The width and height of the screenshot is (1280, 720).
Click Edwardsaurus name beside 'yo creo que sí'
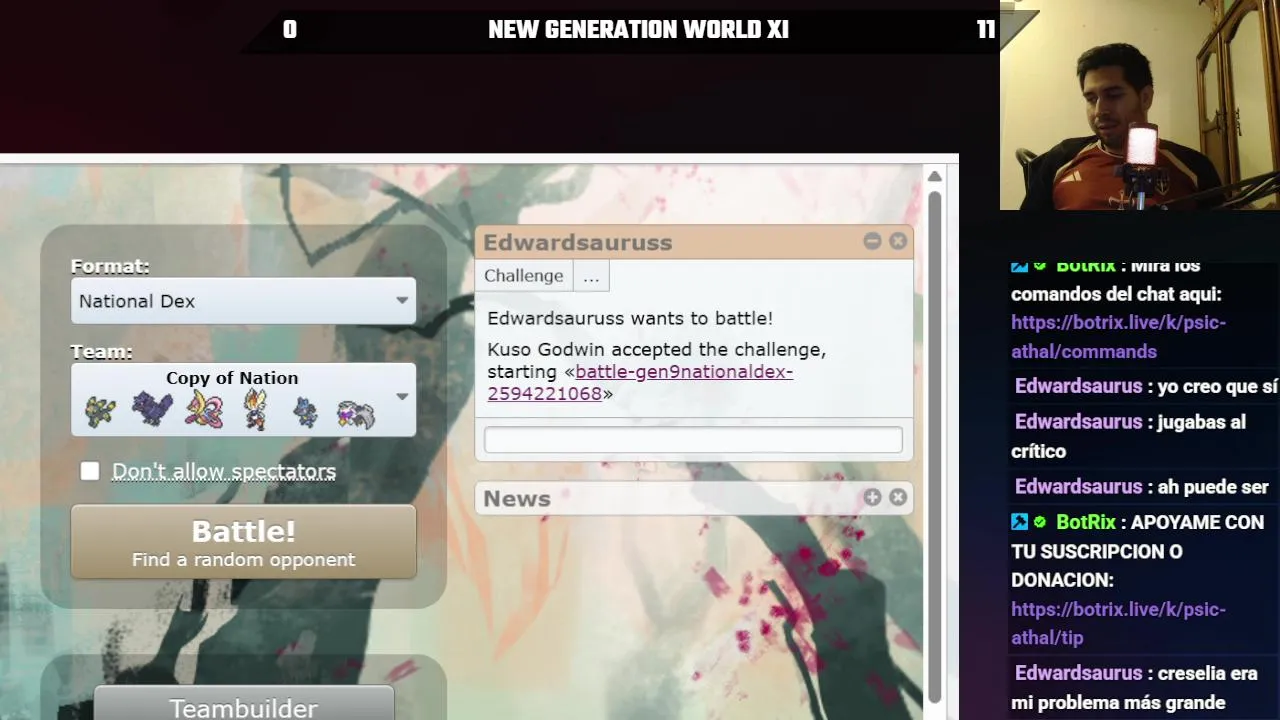pyautogui.click(x=1078, y=386)
